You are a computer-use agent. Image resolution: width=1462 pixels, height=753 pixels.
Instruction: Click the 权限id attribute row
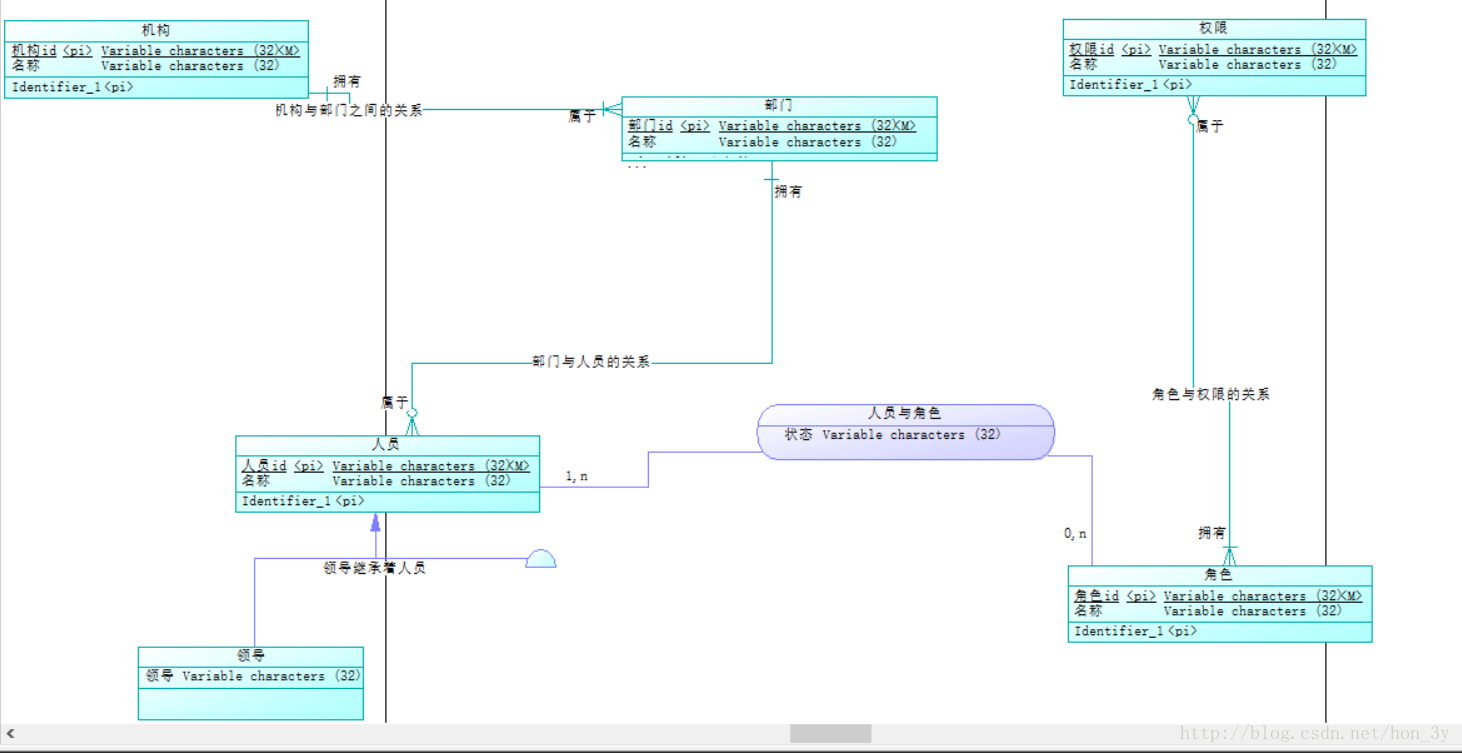click(1213, 49)
